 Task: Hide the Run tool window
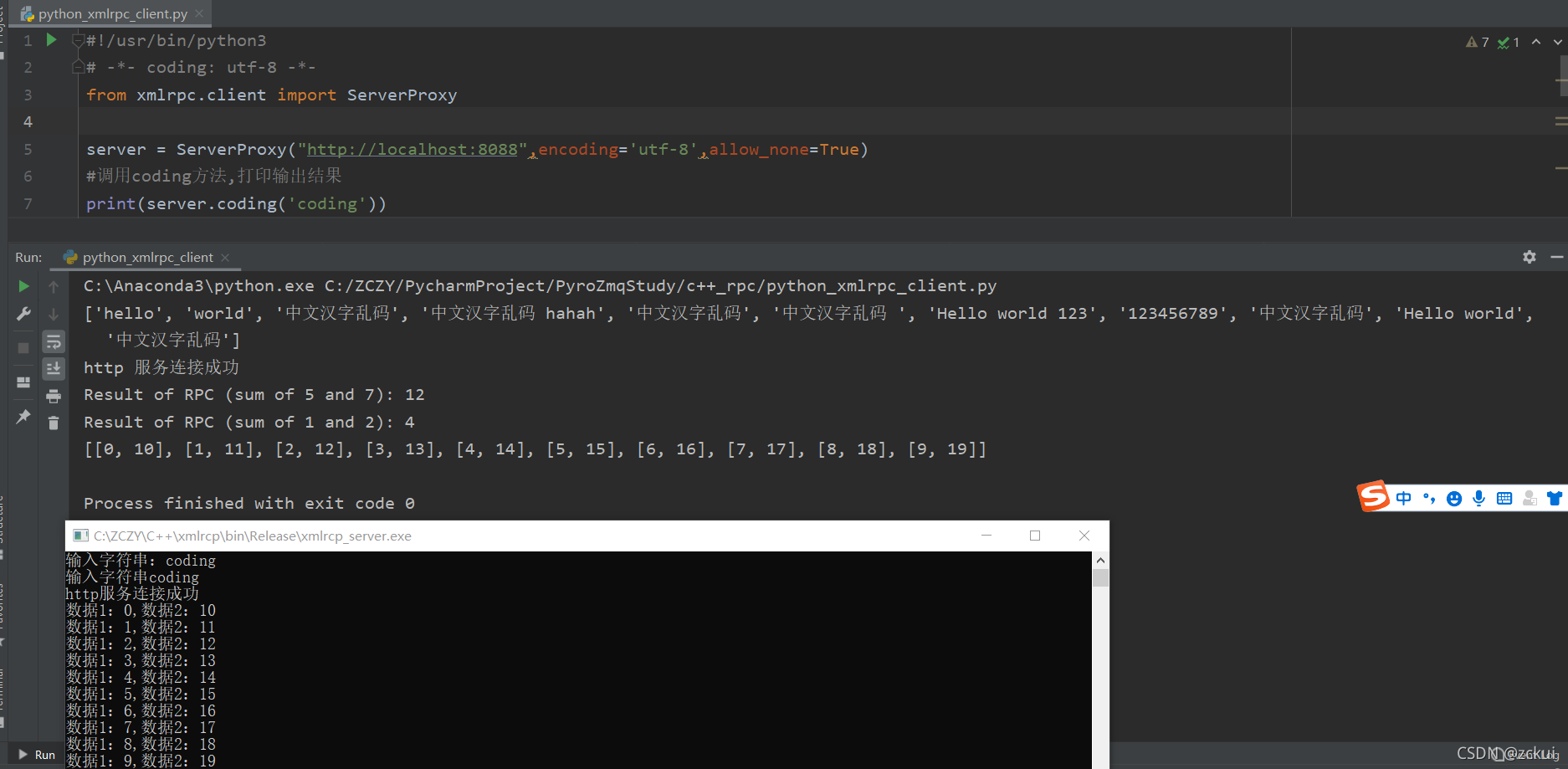[1557, 257]
